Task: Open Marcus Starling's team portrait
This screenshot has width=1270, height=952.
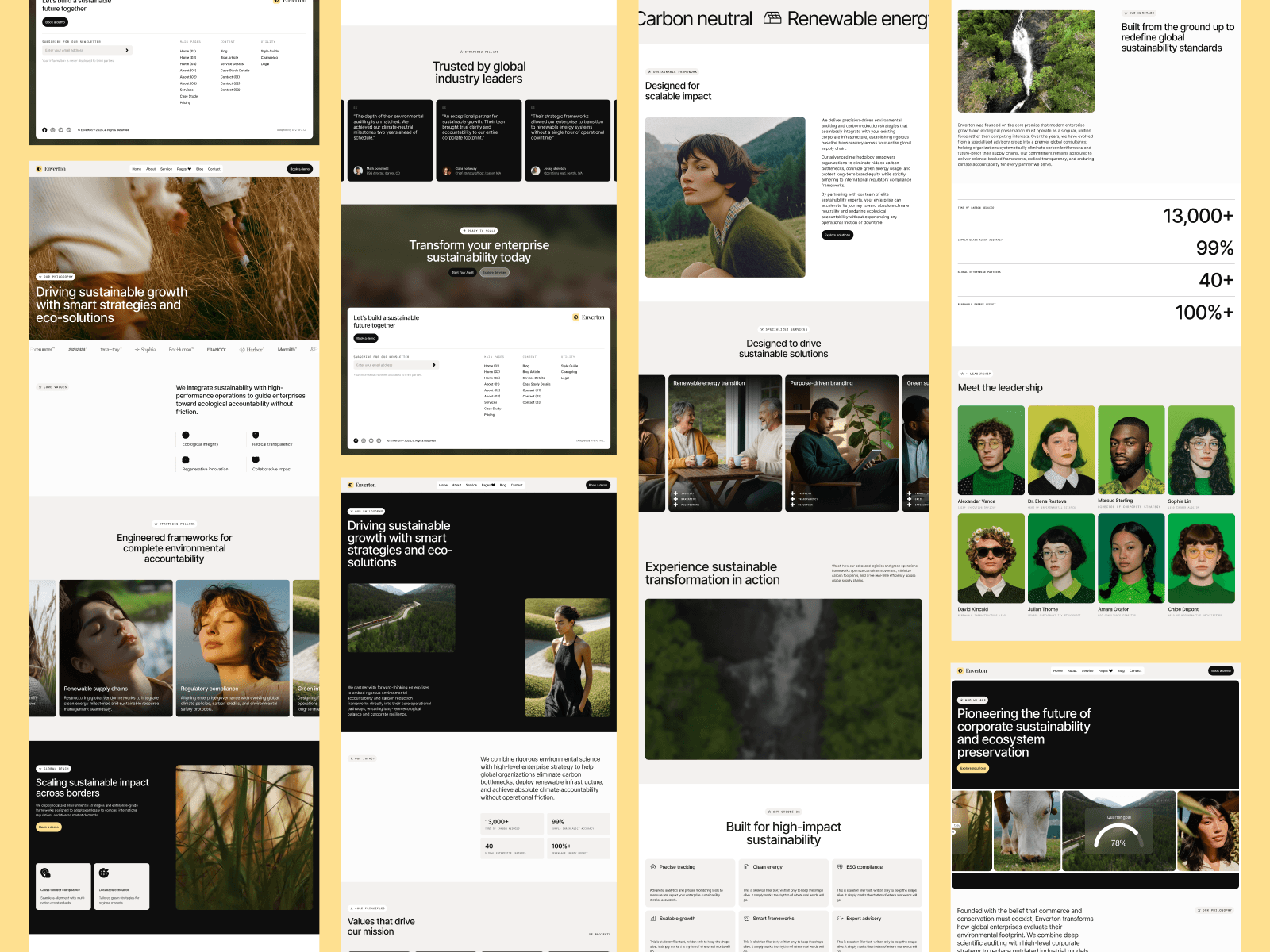Action: pyautogui.click(x=1131, y=451)
